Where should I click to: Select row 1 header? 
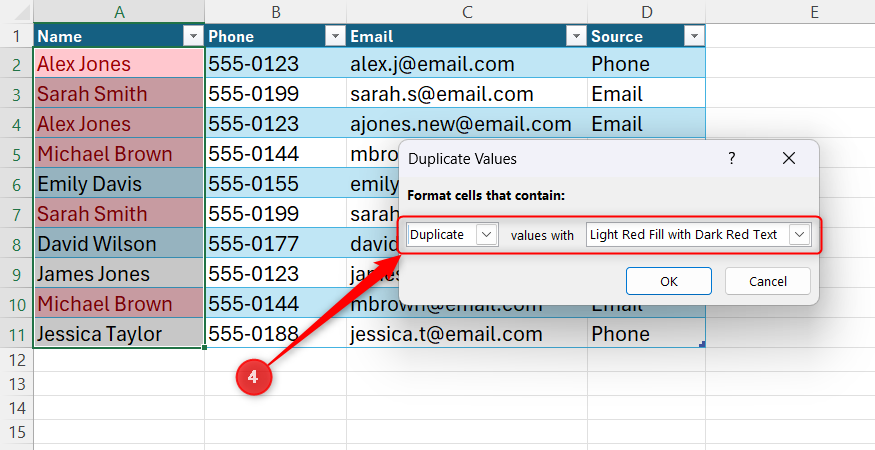(17, 36)
